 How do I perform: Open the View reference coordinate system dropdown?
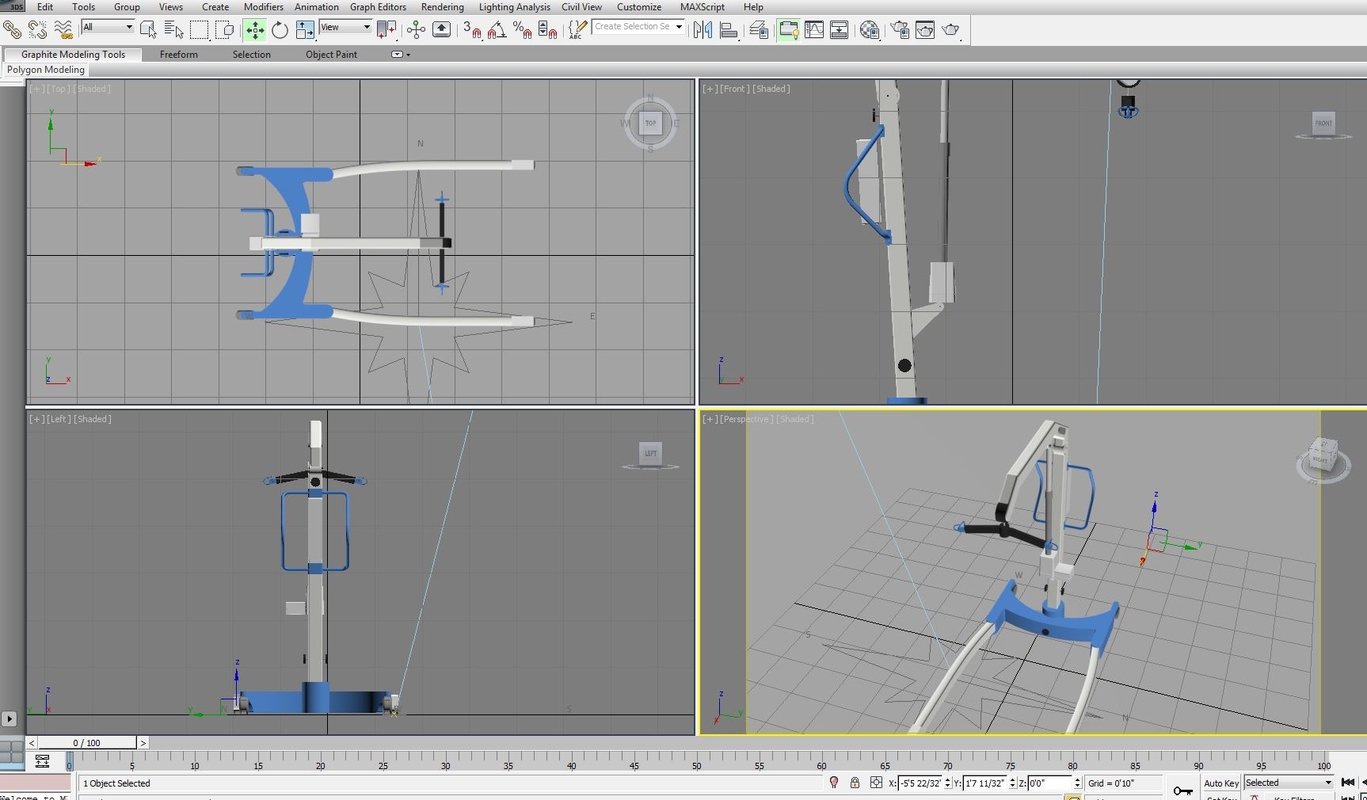(x=344, y=27)
